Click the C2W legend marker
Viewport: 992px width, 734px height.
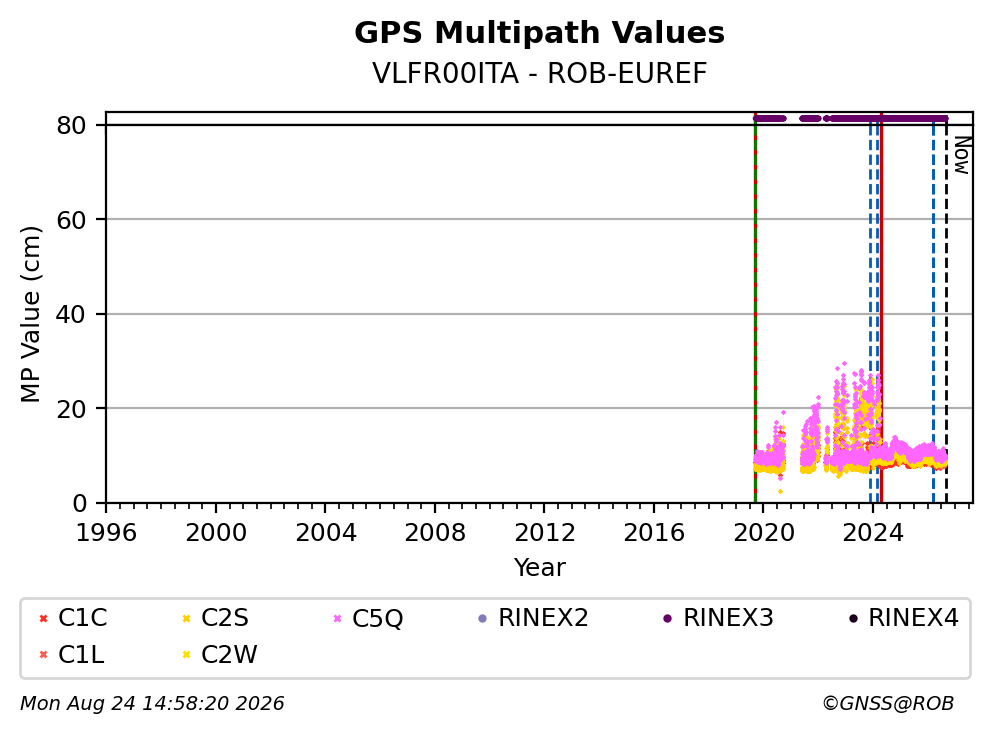click(x=186, y=655)
